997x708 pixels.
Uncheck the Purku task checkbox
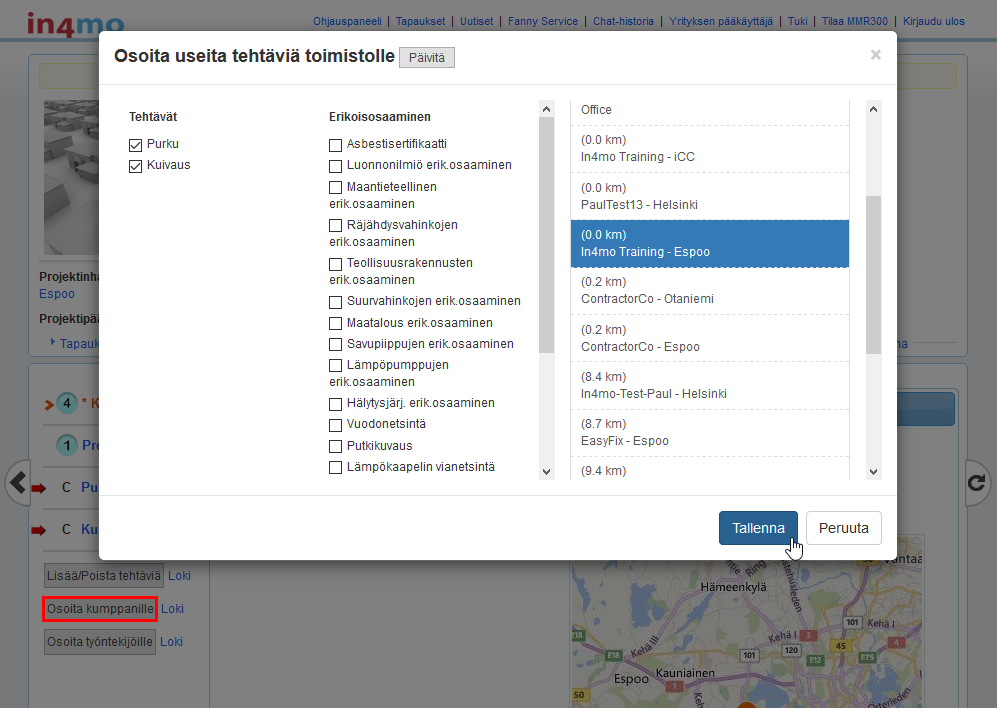tap(136, 144)
